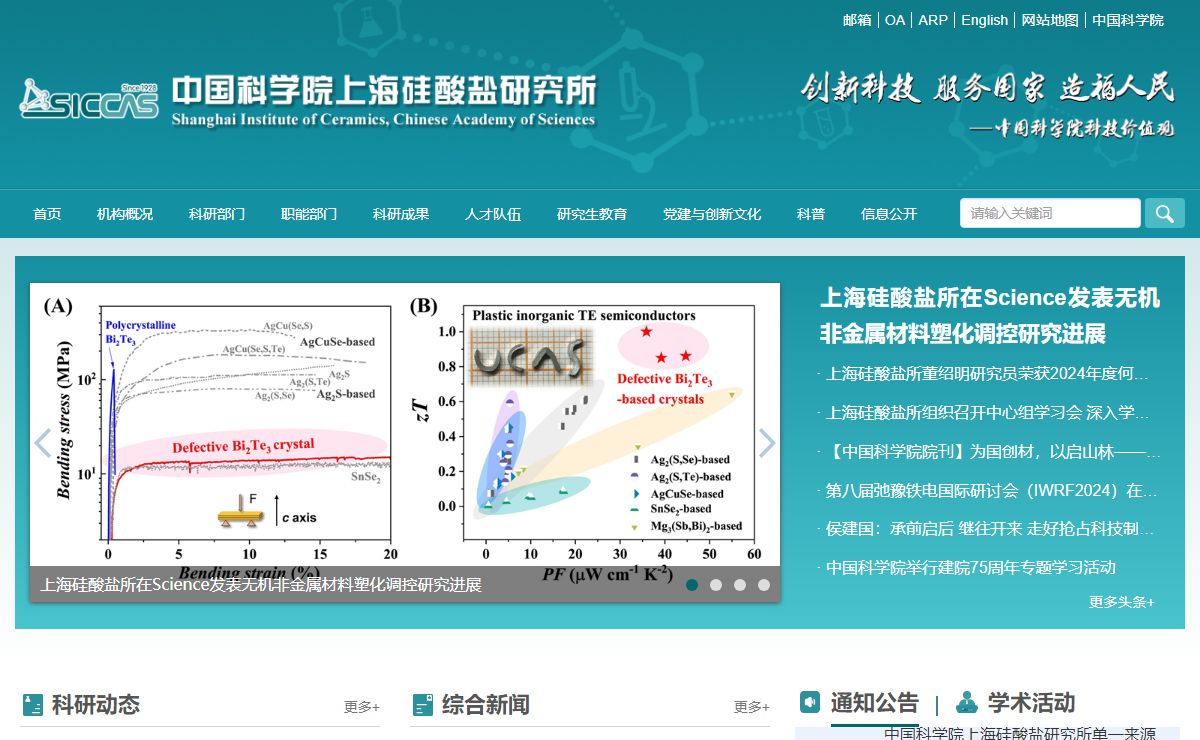Viewport: 1200px width, 740px height.
Task: Open 科普 nav menu item
Action: (811, 214)
